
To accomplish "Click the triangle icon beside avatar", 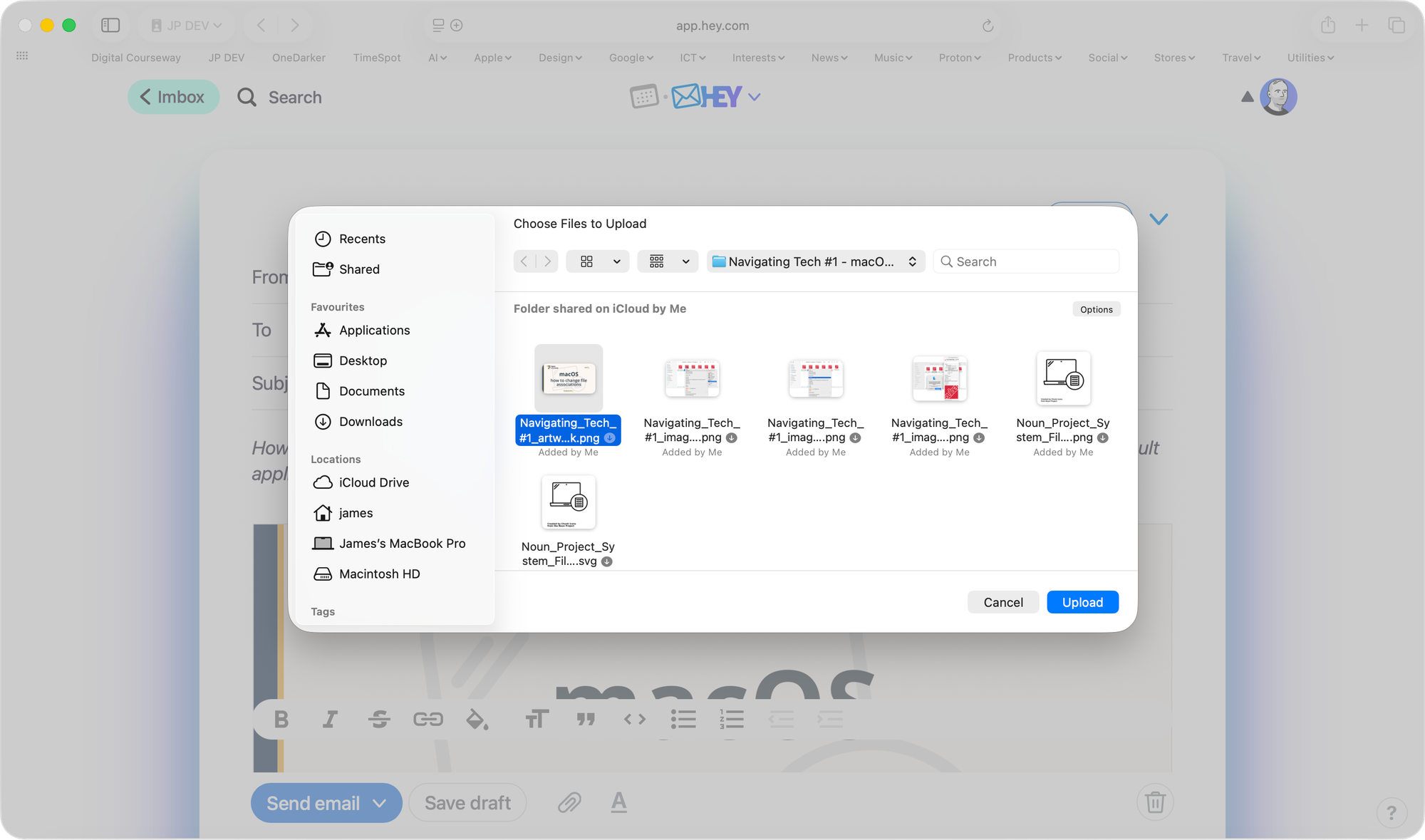I will pos(1247,97).
